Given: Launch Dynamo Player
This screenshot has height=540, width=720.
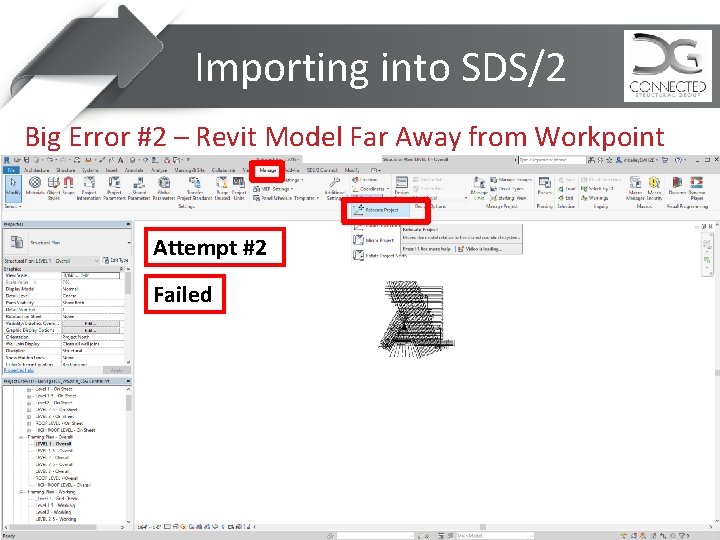Looking at the screenshot, I should (x=697, y=188).
